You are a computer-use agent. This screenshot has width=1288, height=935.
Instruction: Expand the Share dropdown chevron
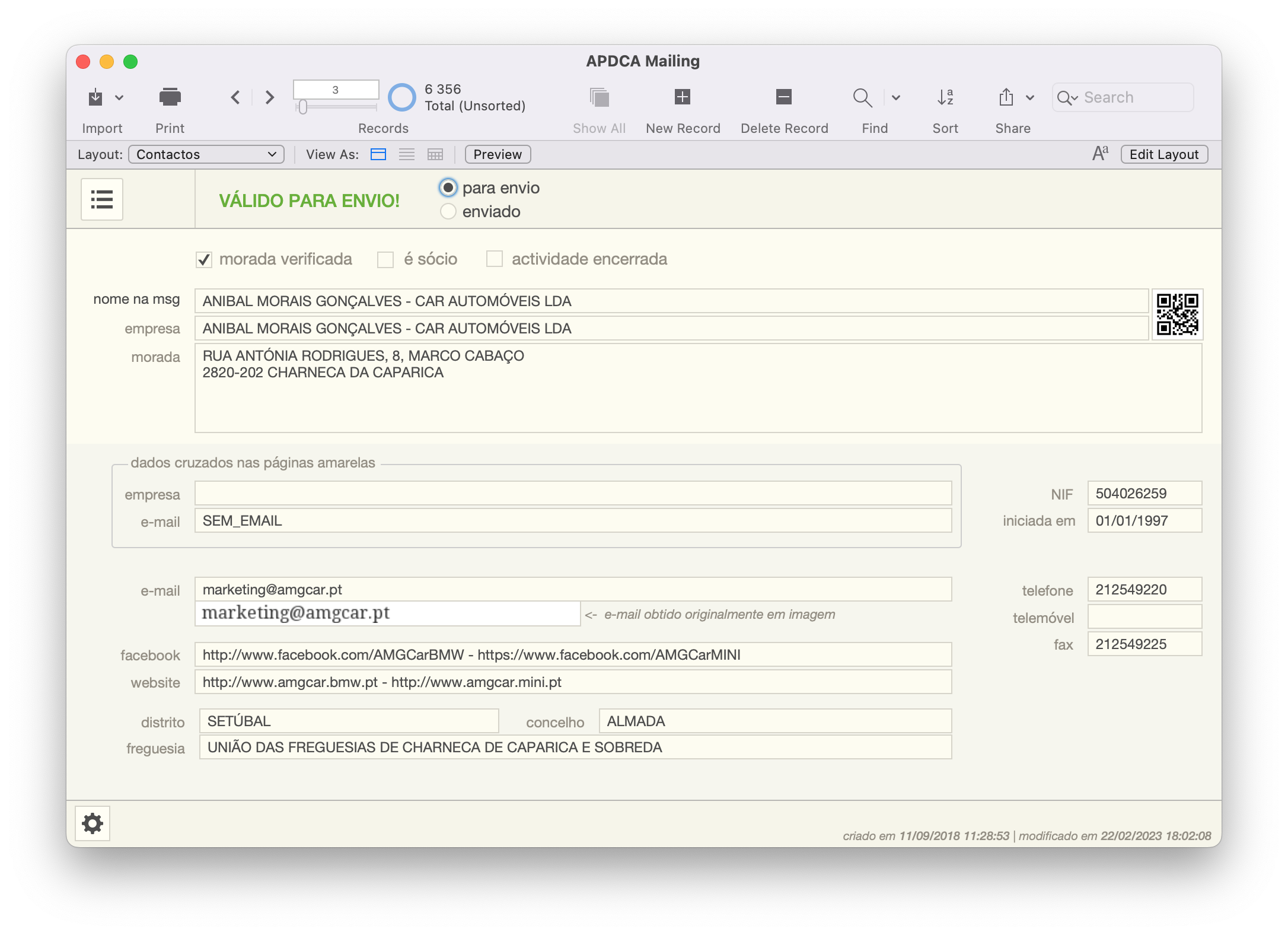pos(1030,97)
